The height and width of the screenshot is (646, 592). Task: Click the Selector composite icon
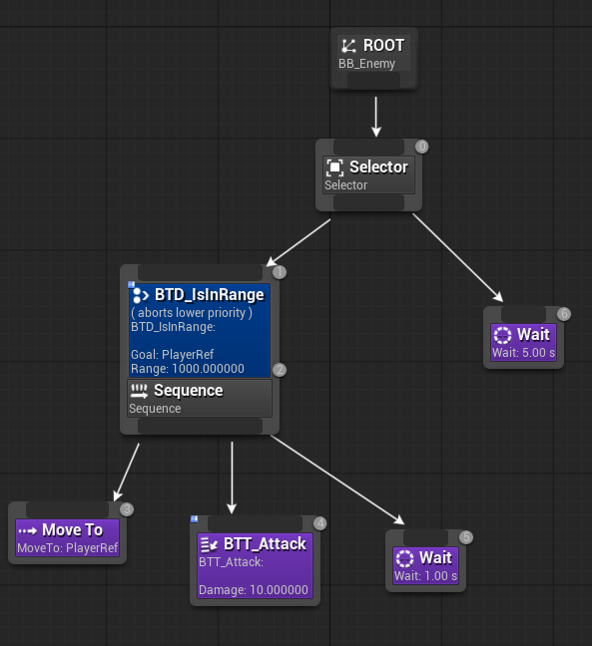(335, 167)
